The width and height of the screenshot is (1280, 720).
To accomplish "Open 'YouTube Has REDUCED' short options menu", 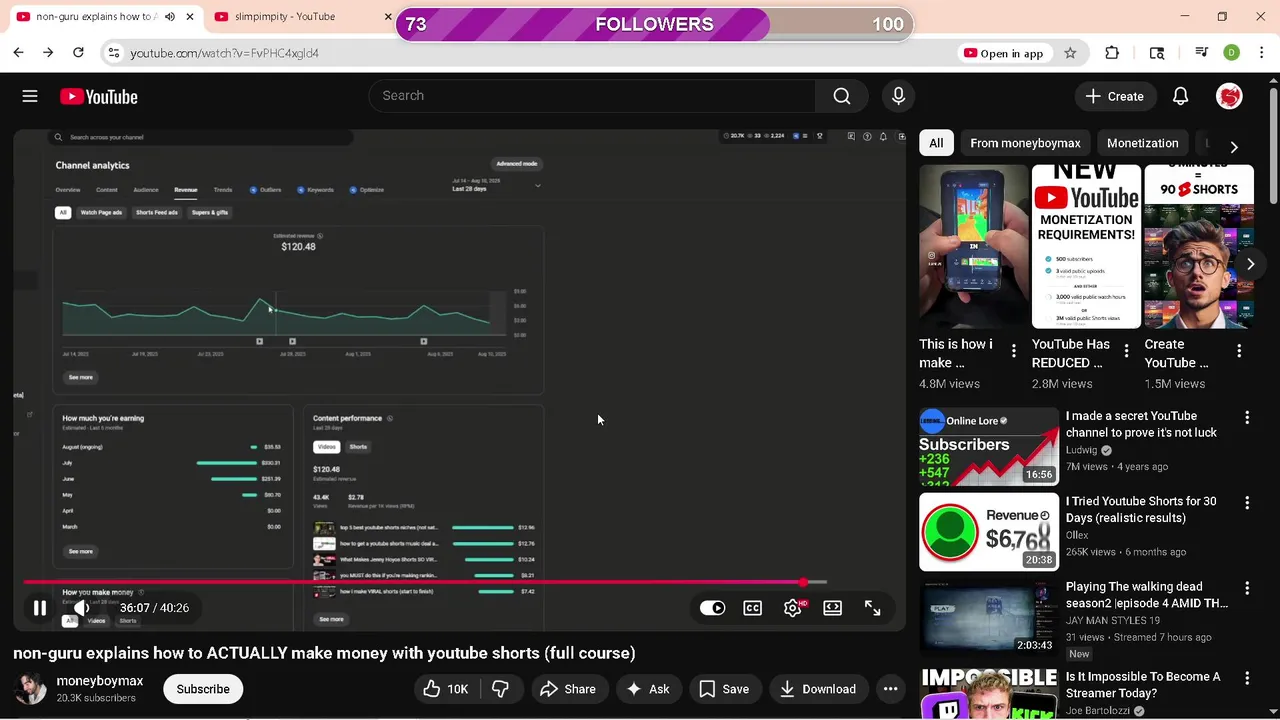I will click(1126, 351).
